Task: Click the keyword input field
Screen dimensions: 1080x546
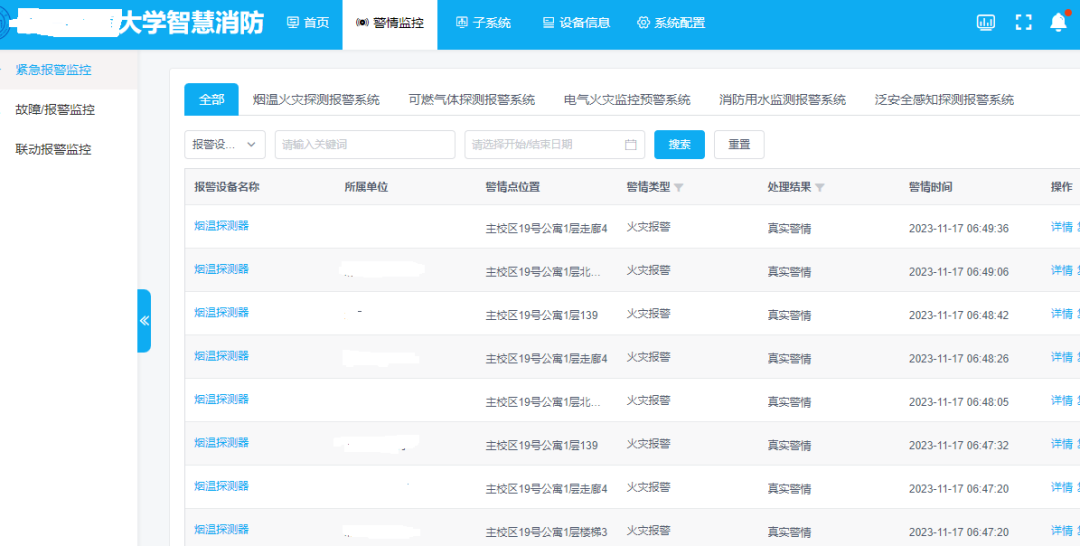Action: click(x=364, y=145)
